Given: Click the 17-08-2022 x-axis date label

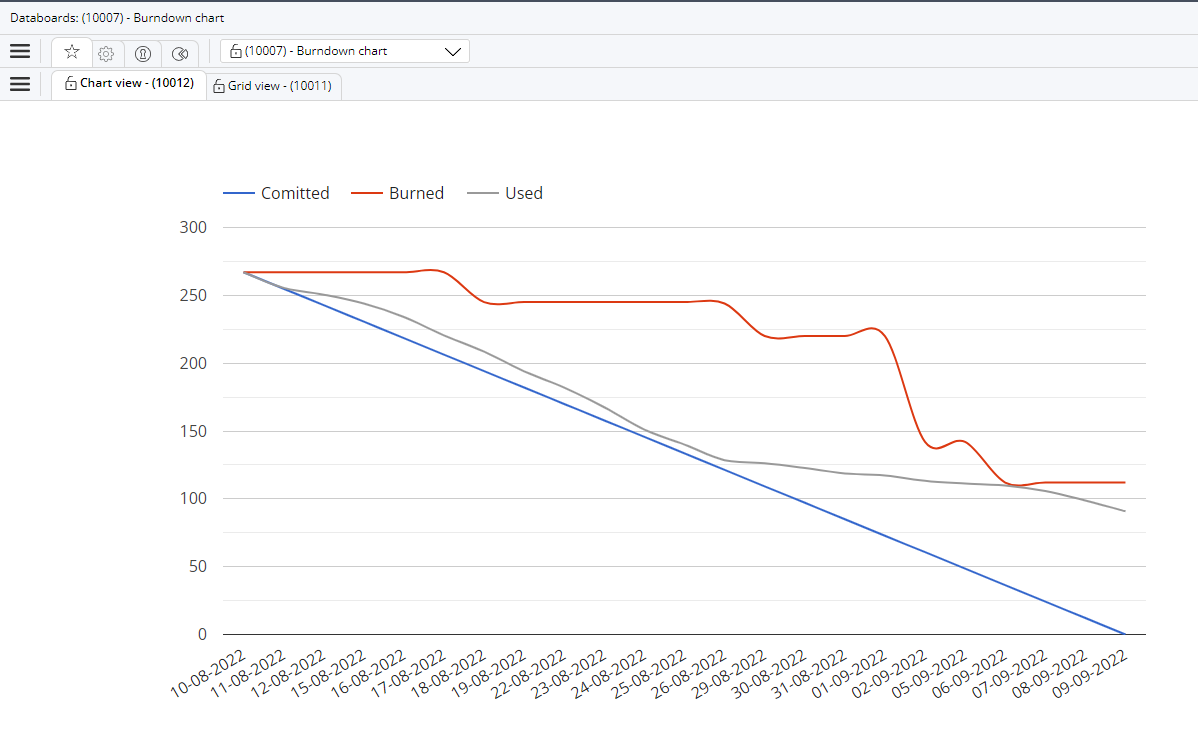Looking at the screenshot, I should 408,674.
